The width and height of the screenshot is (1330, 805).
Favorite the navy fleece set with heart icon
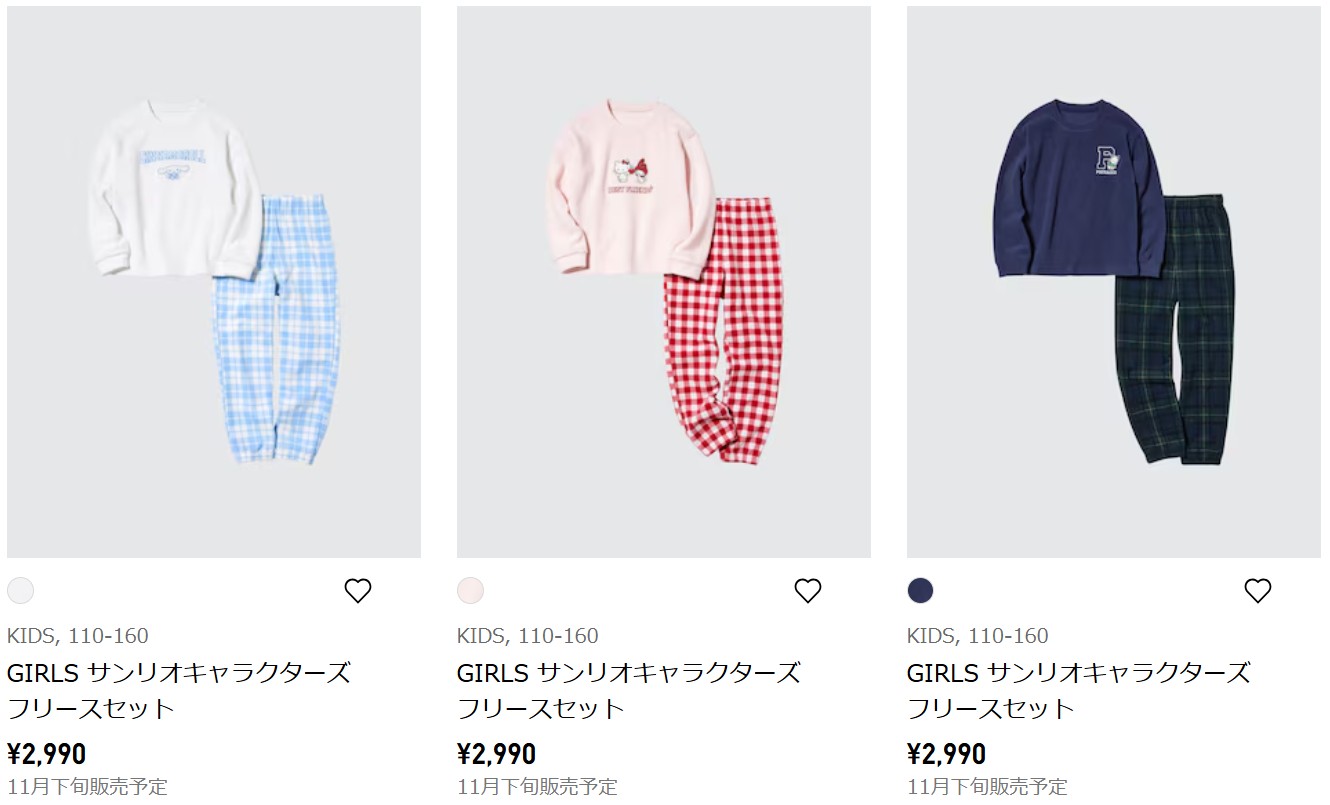pos(1258,591)
